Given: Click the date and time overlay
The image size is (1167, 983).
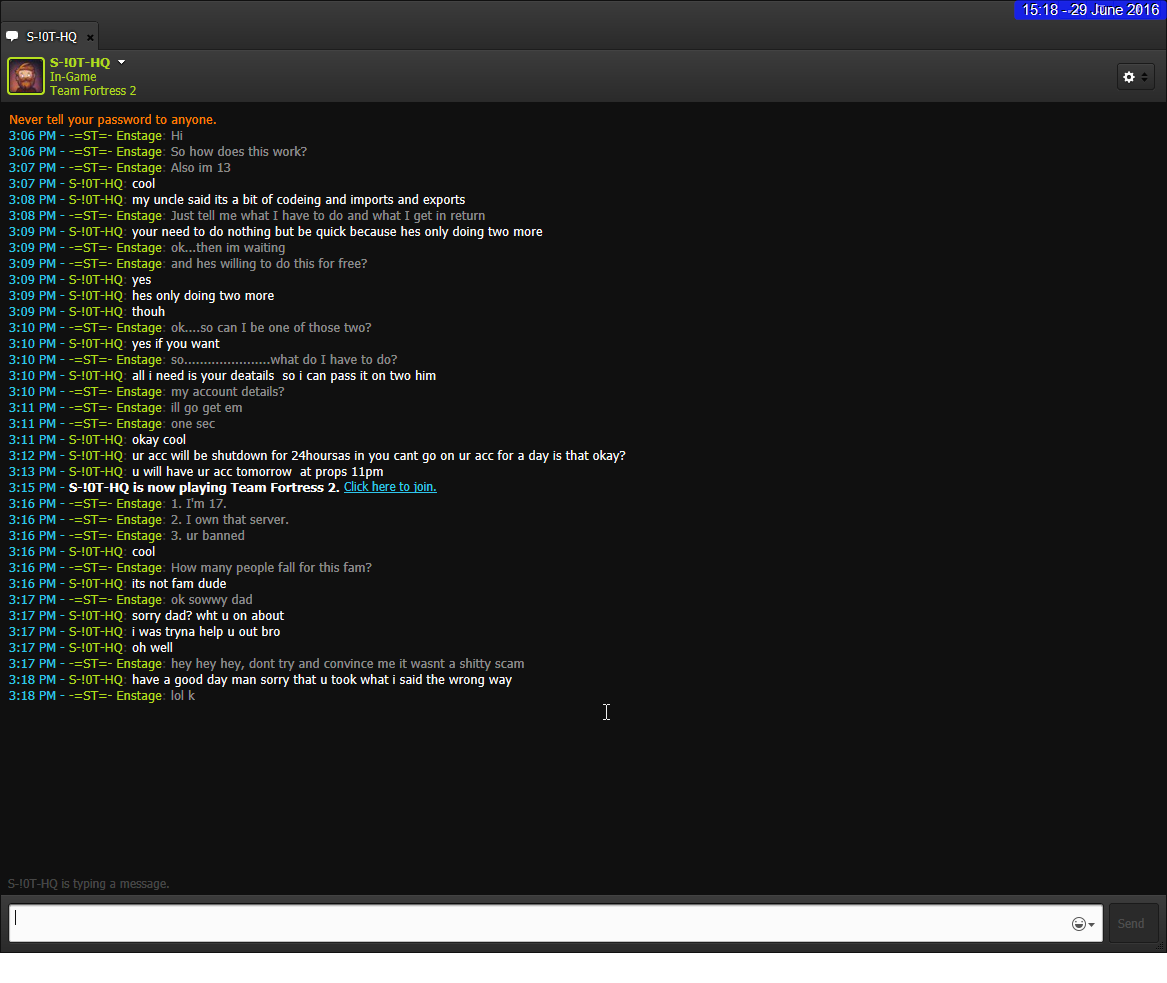Looking at the screenshot, I should pyautogui.click(x=1090, y=10).
